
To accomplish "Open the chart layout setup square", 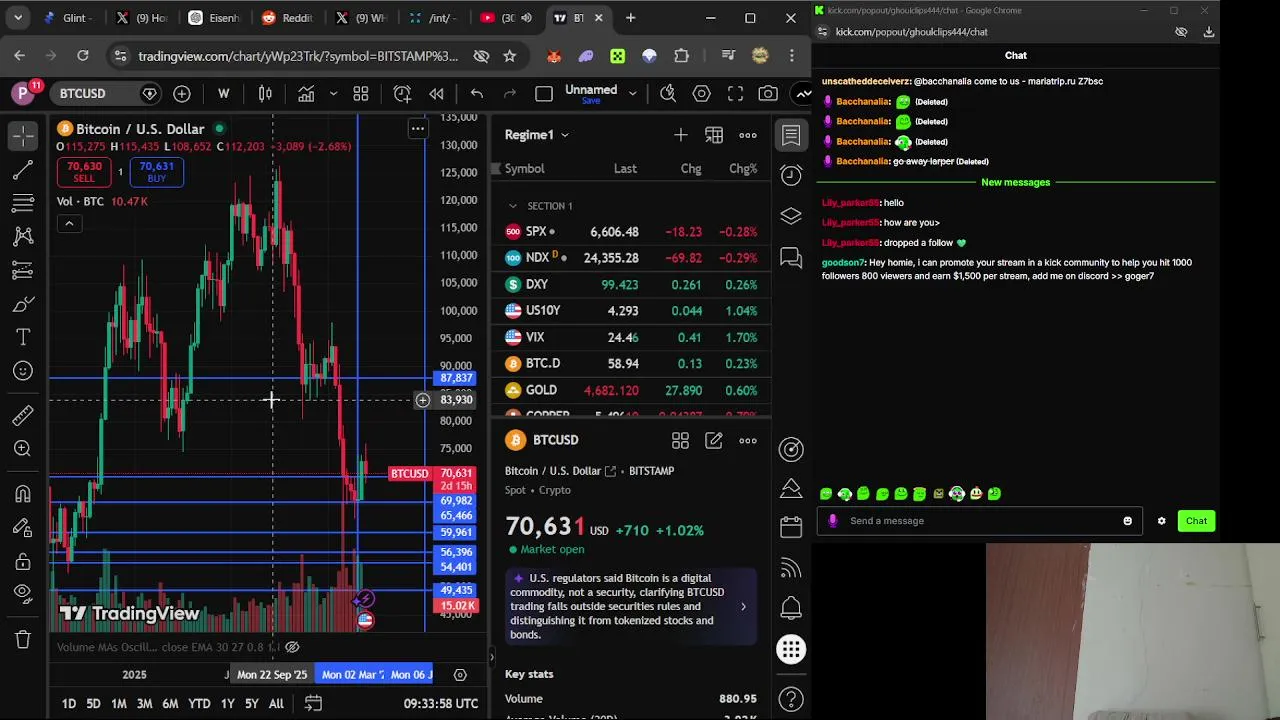I will pos(543,93).
